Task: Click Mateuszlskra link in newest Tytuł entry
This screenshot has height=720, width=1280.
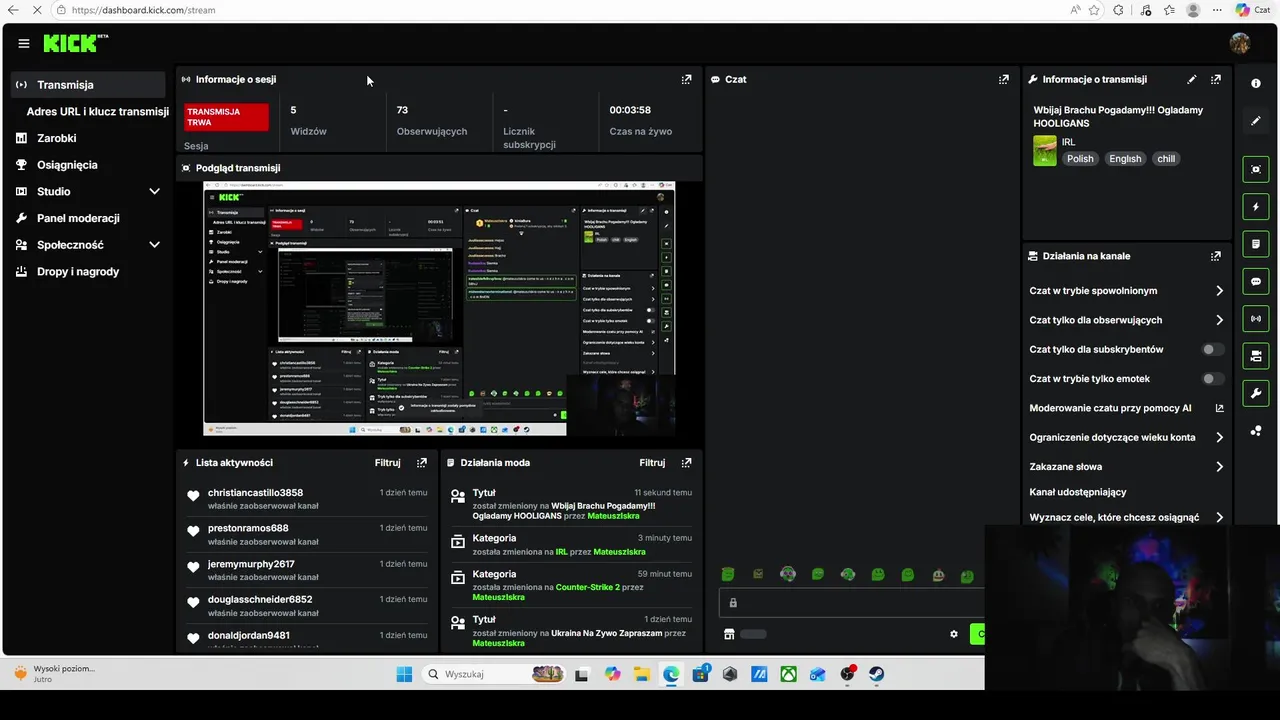Action: pos(613,516)
